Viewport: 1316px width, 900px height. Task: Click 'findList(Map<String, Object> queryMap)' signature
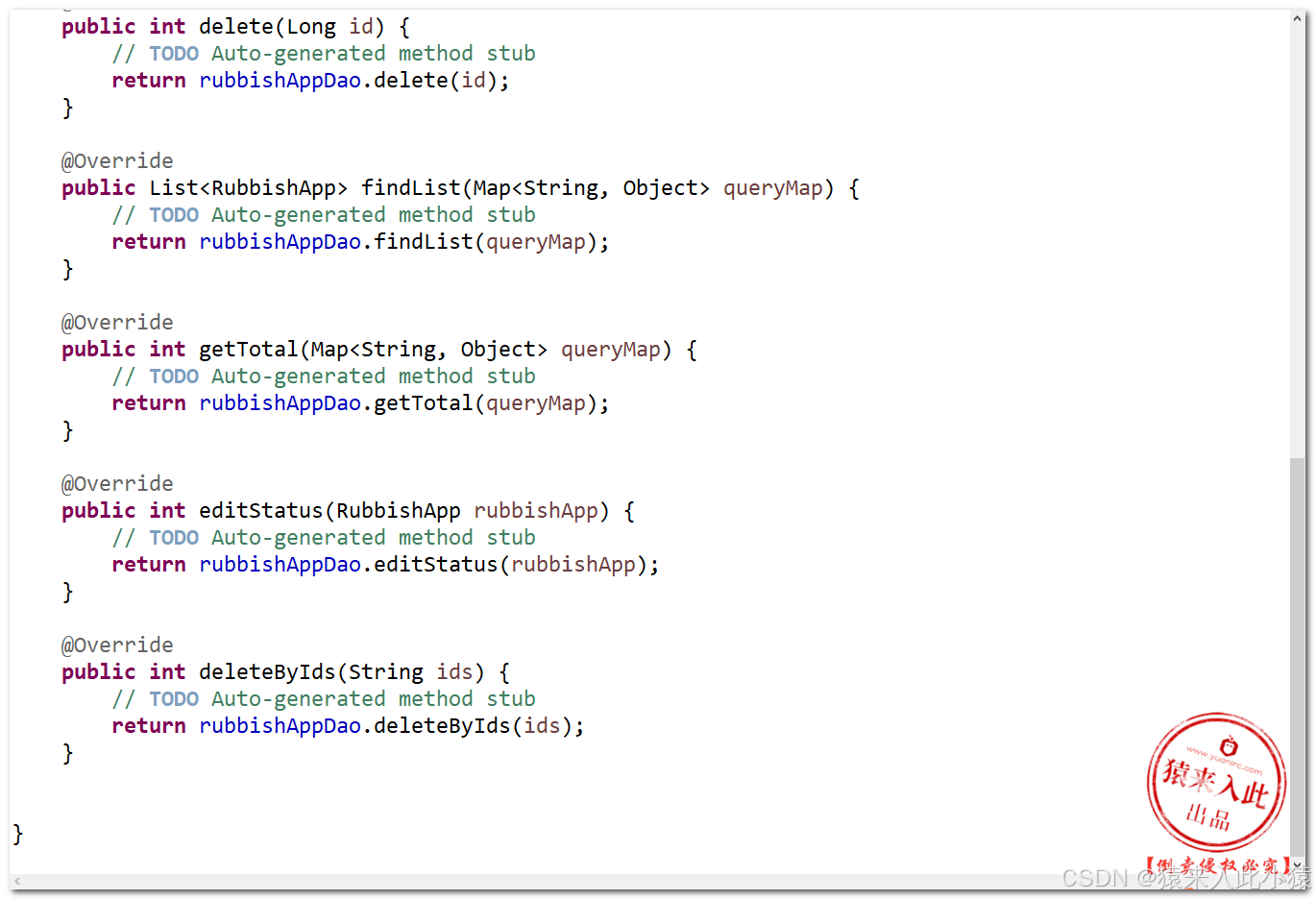tap(597, 188)
